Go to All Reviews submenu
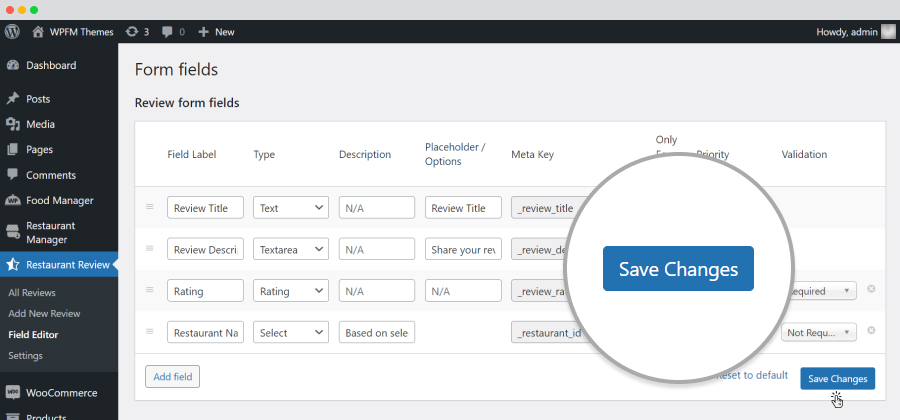Viewport: 900px width, 420px height. coord(32,293)
